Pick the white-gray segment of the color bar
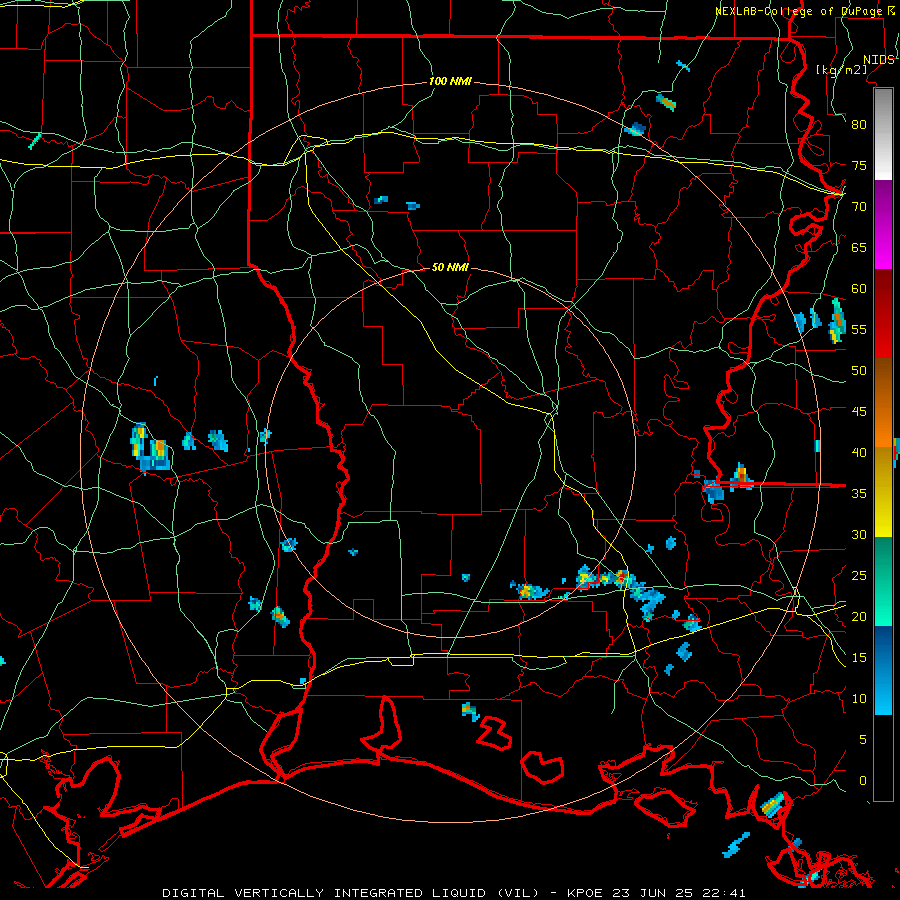The width and height of the screenshot is (900, 900). (x=883, y=135)
